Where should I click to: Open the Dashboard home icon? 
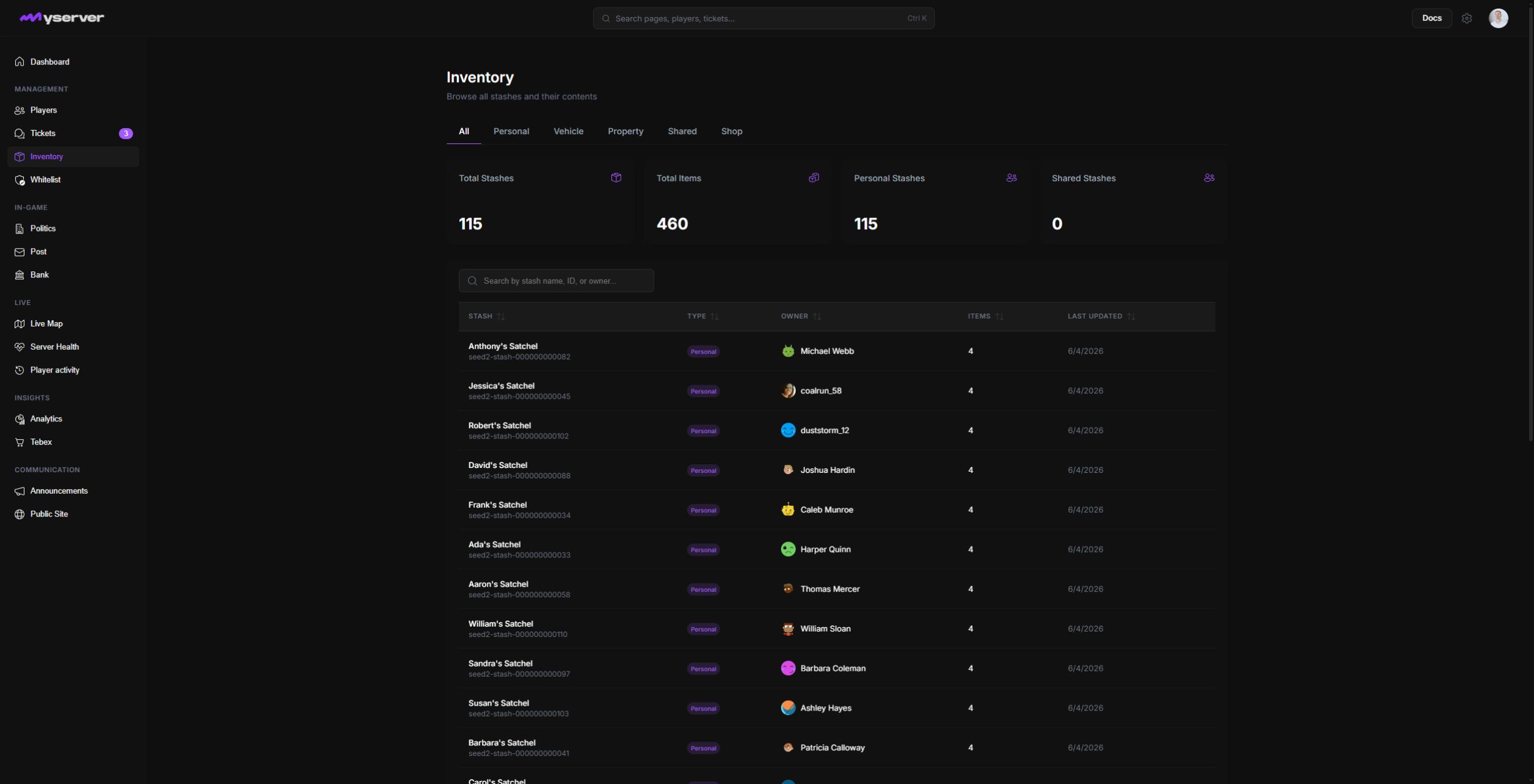(20, 62)
